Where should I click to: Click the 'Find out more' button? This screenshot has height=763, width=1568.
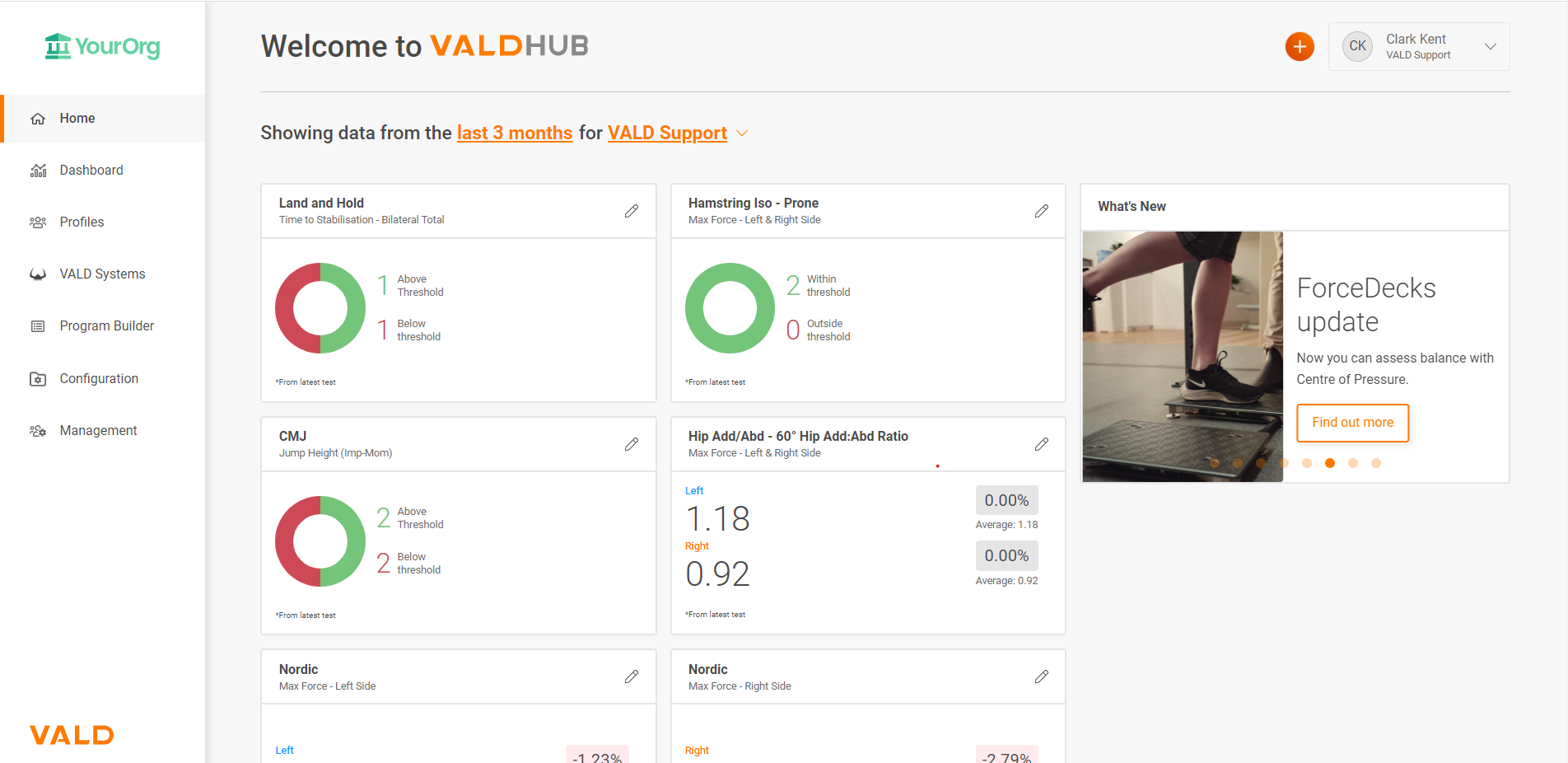pyautogui.click(x=1352, y=423)
